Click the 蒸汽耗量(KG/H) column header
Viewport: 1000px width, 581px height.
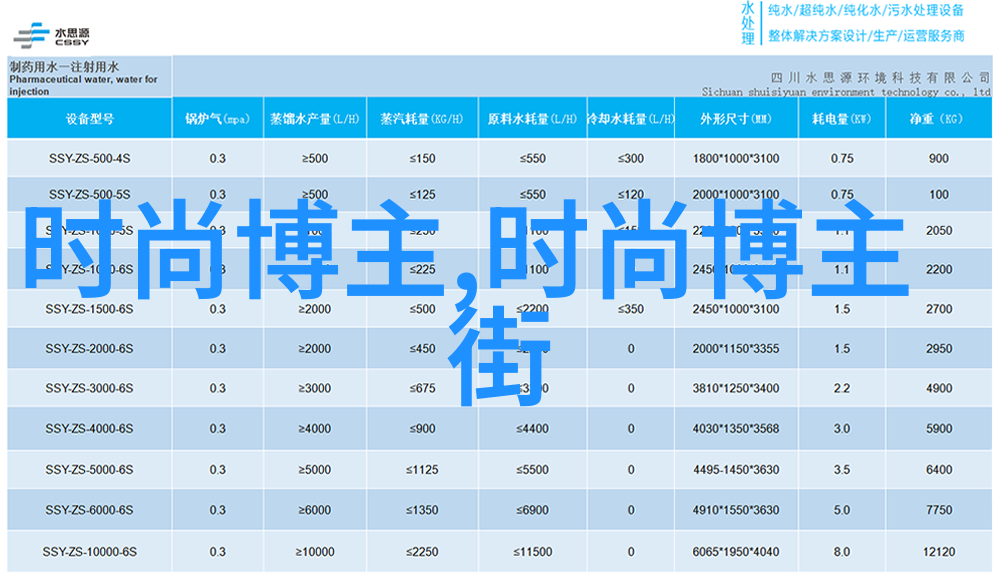[422, 119]
